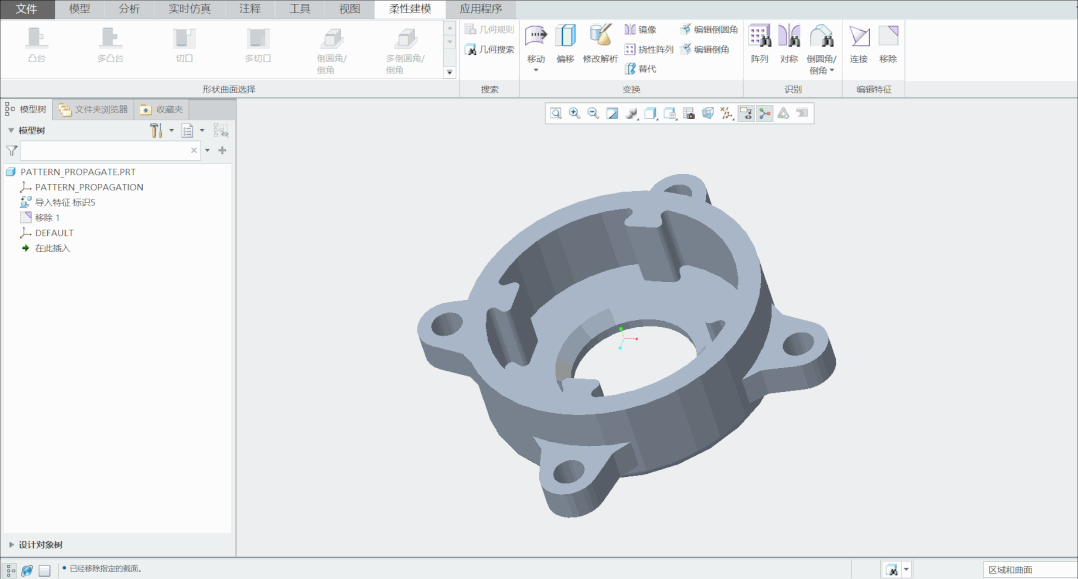
Task: Switch to the 模型 ribbon tab
Action: pos(80,9)
